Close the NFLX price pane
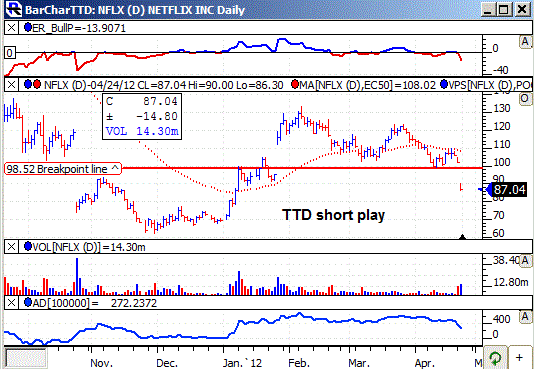Screen dimensions: 534x369 point(11,84)
